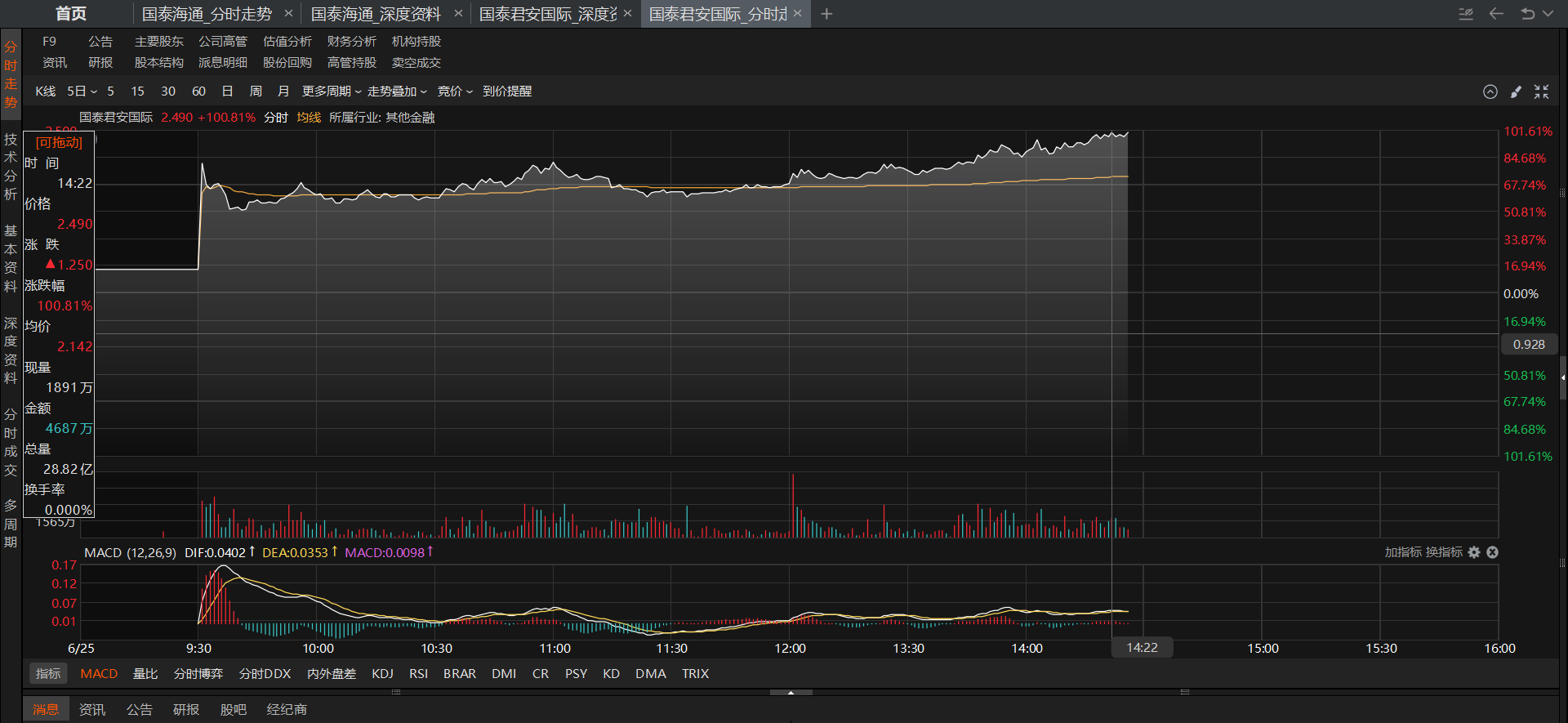Select the 日 daily period
Image resolution: width=1568 pixels, height=723 pixels.
(227, 91)
